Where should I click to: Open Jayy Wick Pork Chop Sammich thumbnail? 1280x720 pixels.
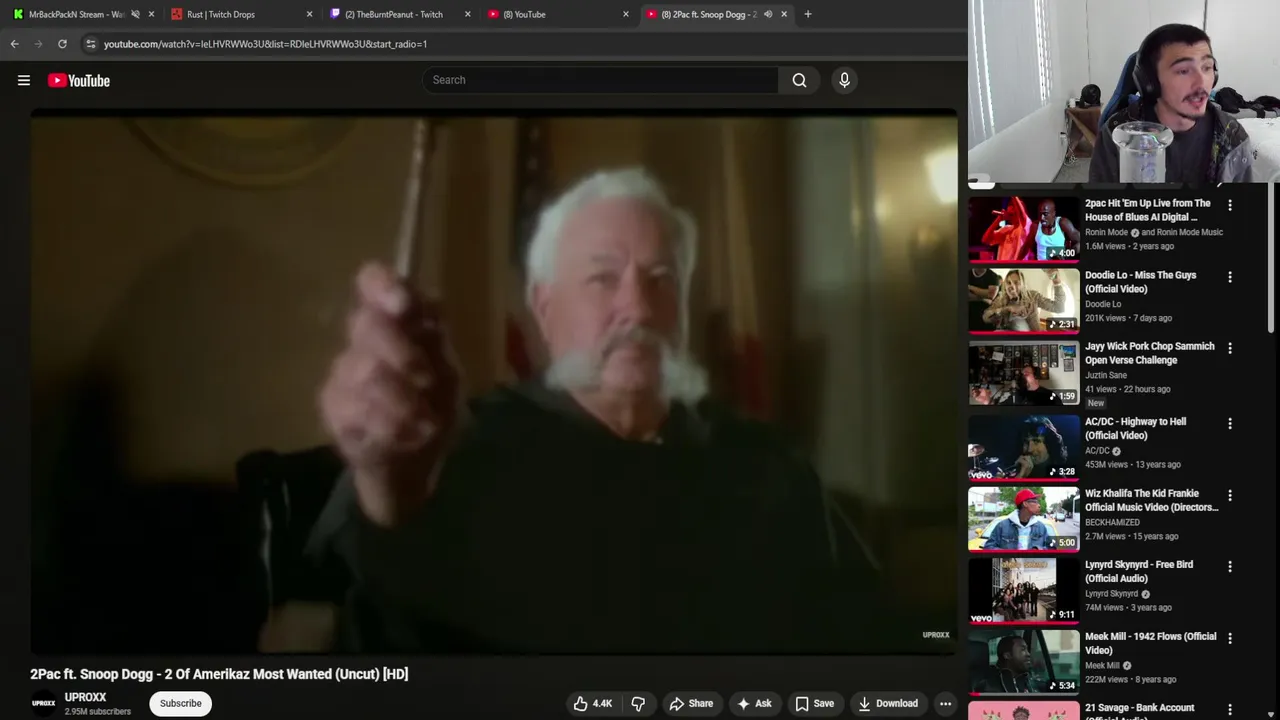1024,372
